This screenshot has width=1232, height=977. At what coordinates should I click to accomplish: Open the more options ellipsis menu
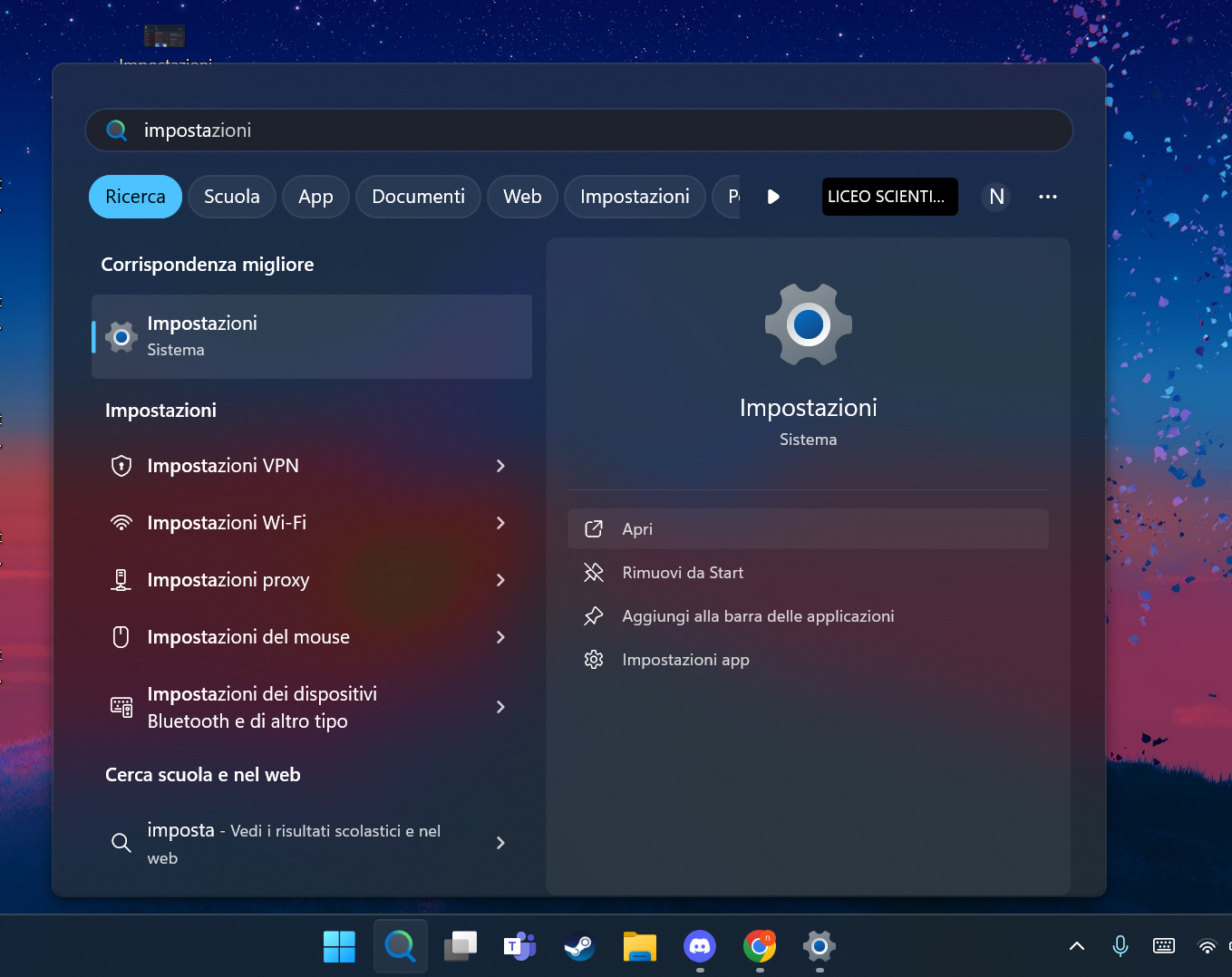click(x=1048, y=196)
